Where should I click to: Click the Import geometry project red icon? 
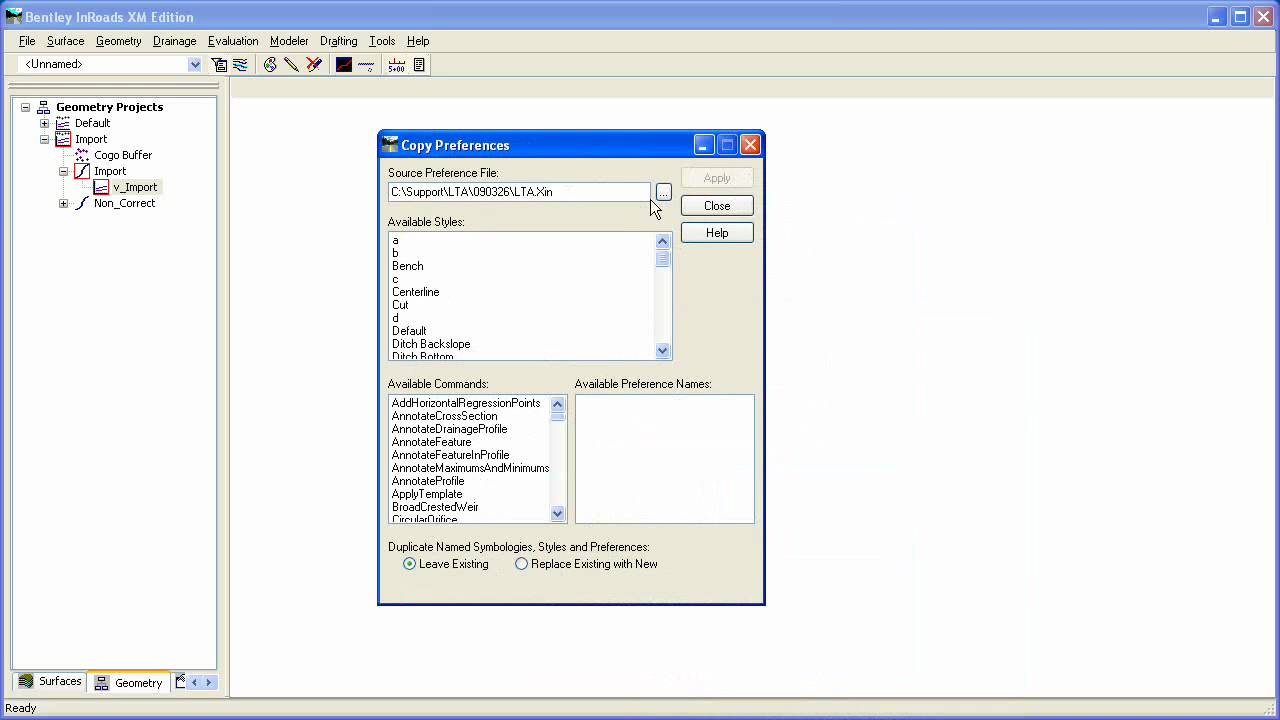point(63,139)
